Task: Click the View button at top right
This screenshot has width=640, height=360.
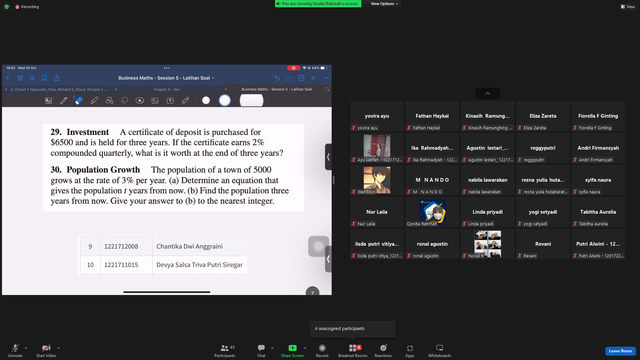Action: pos(628,7)
